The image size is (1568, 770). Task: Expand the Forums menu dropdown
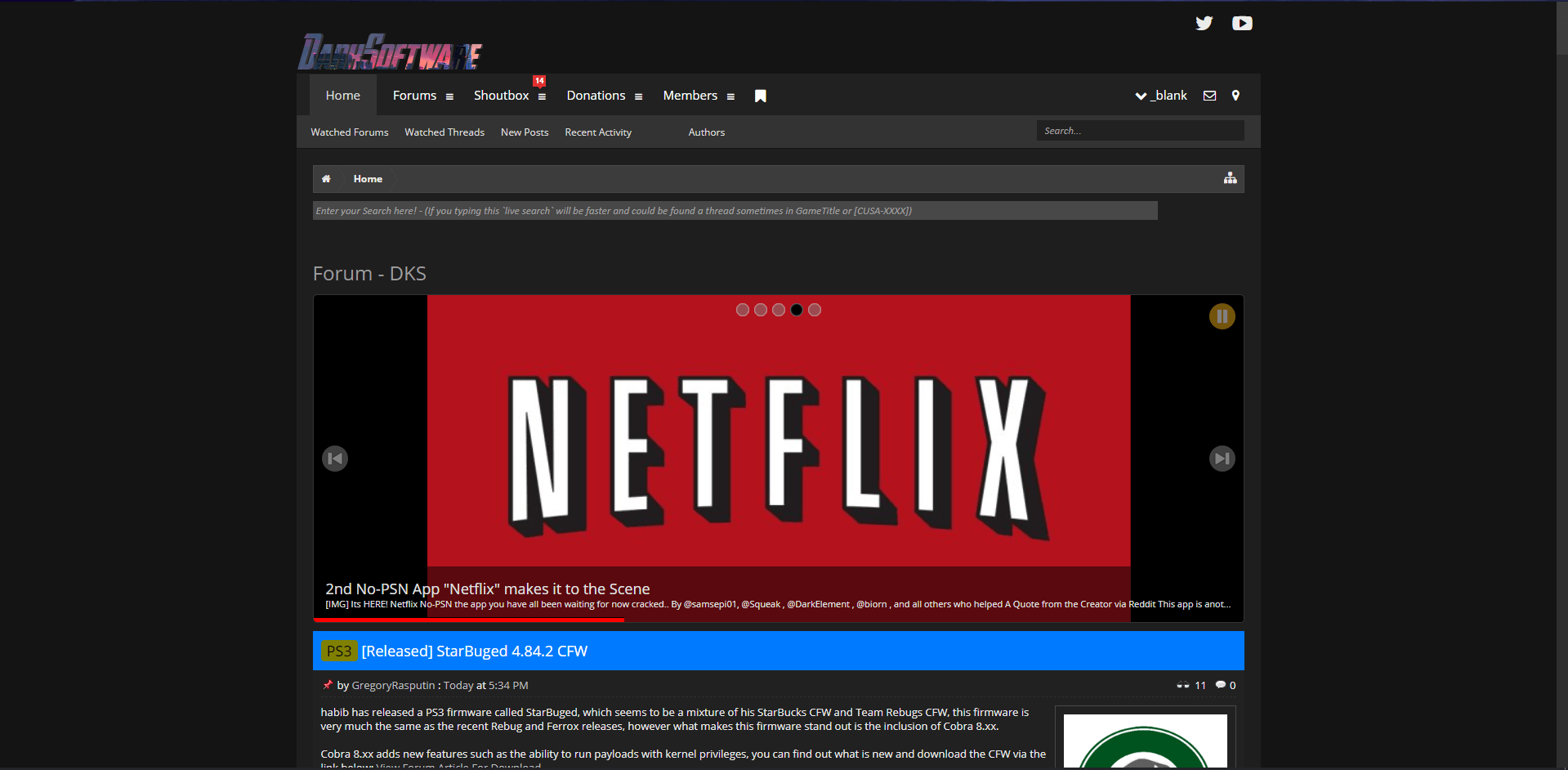(x=449, y=96)
